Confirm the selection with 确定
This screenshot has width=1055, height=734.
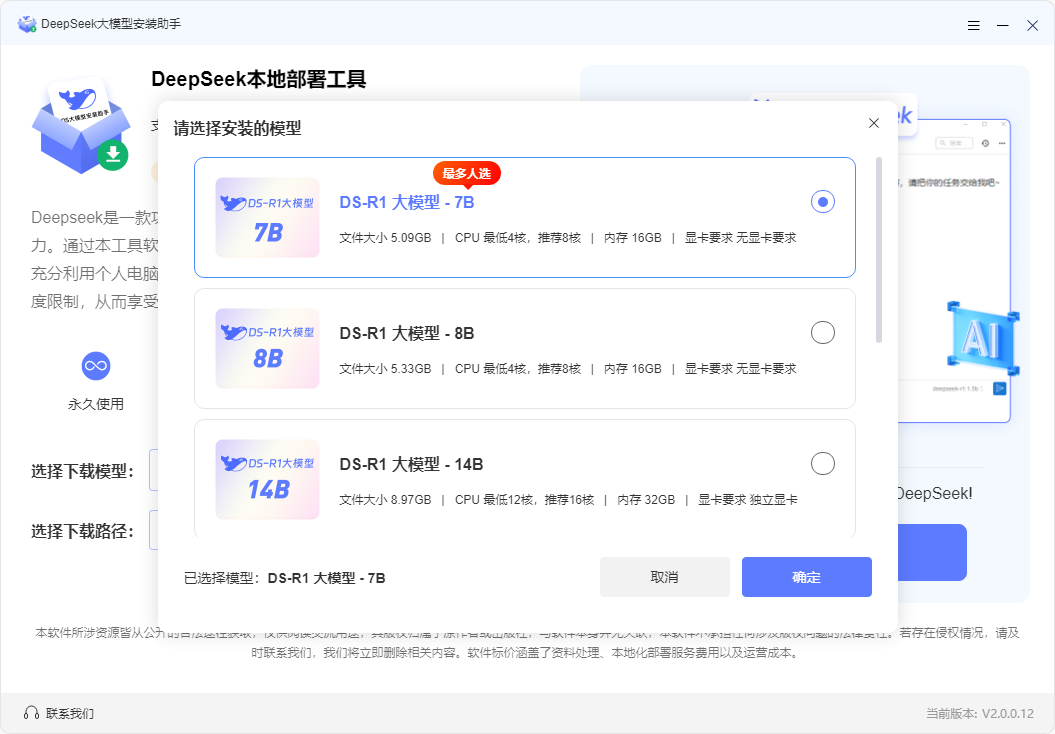[x=806, y=577]
